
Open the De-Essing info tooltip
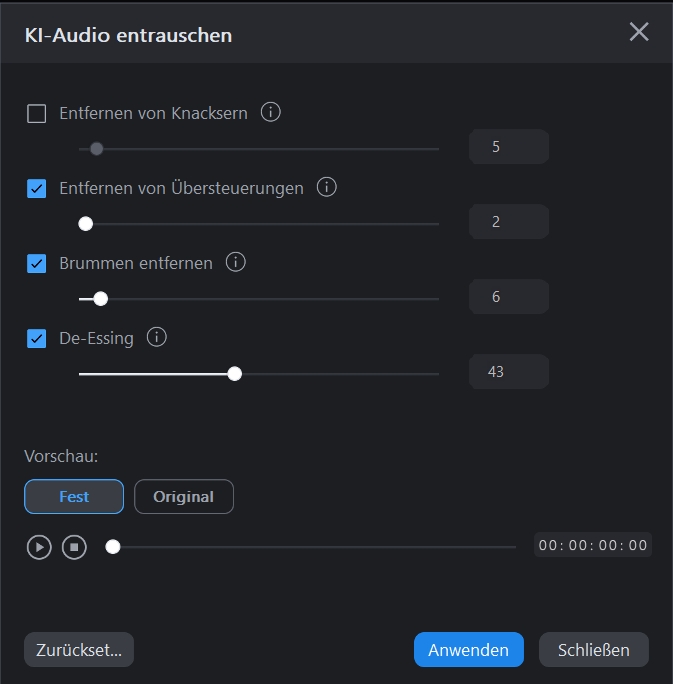point(156,338)
